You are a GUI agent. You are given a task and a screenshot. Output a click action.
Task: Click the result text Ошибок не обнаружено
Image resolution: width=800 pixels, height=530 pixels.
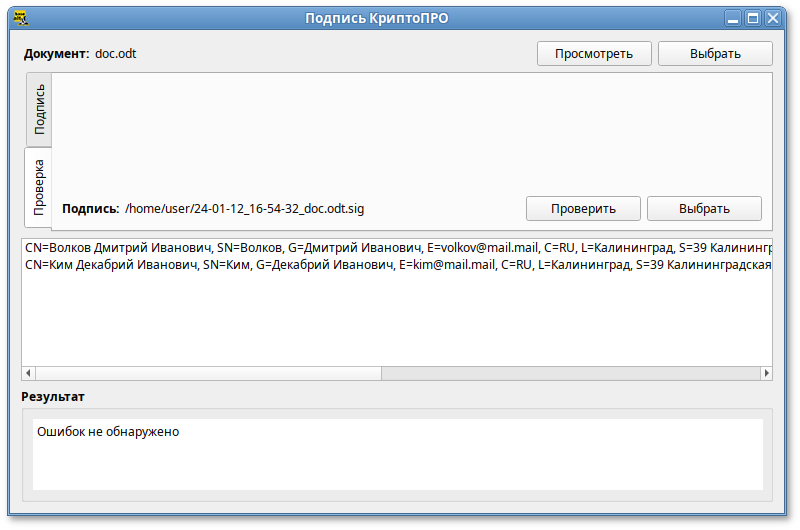coord(108,432)
